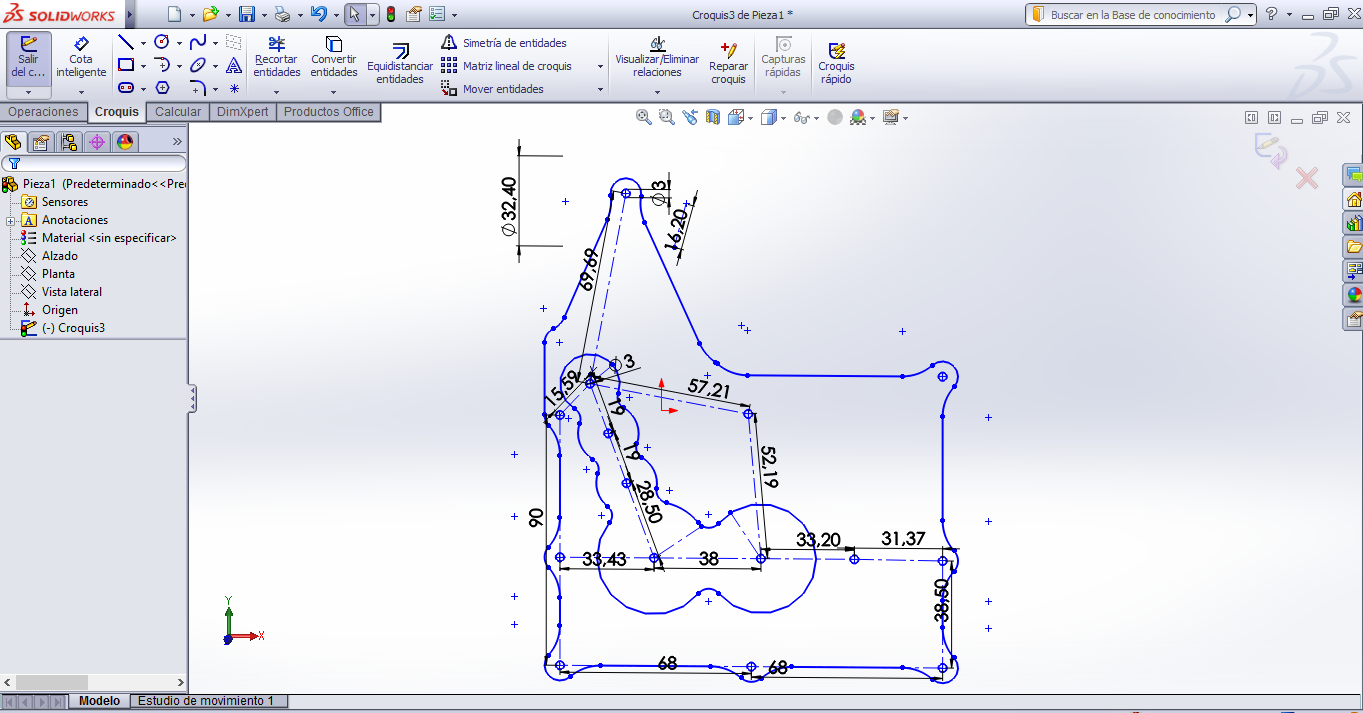1363x713 pixels.
Task: Click Equidistanciar entidades offset tool
Action: coord(400,63)
